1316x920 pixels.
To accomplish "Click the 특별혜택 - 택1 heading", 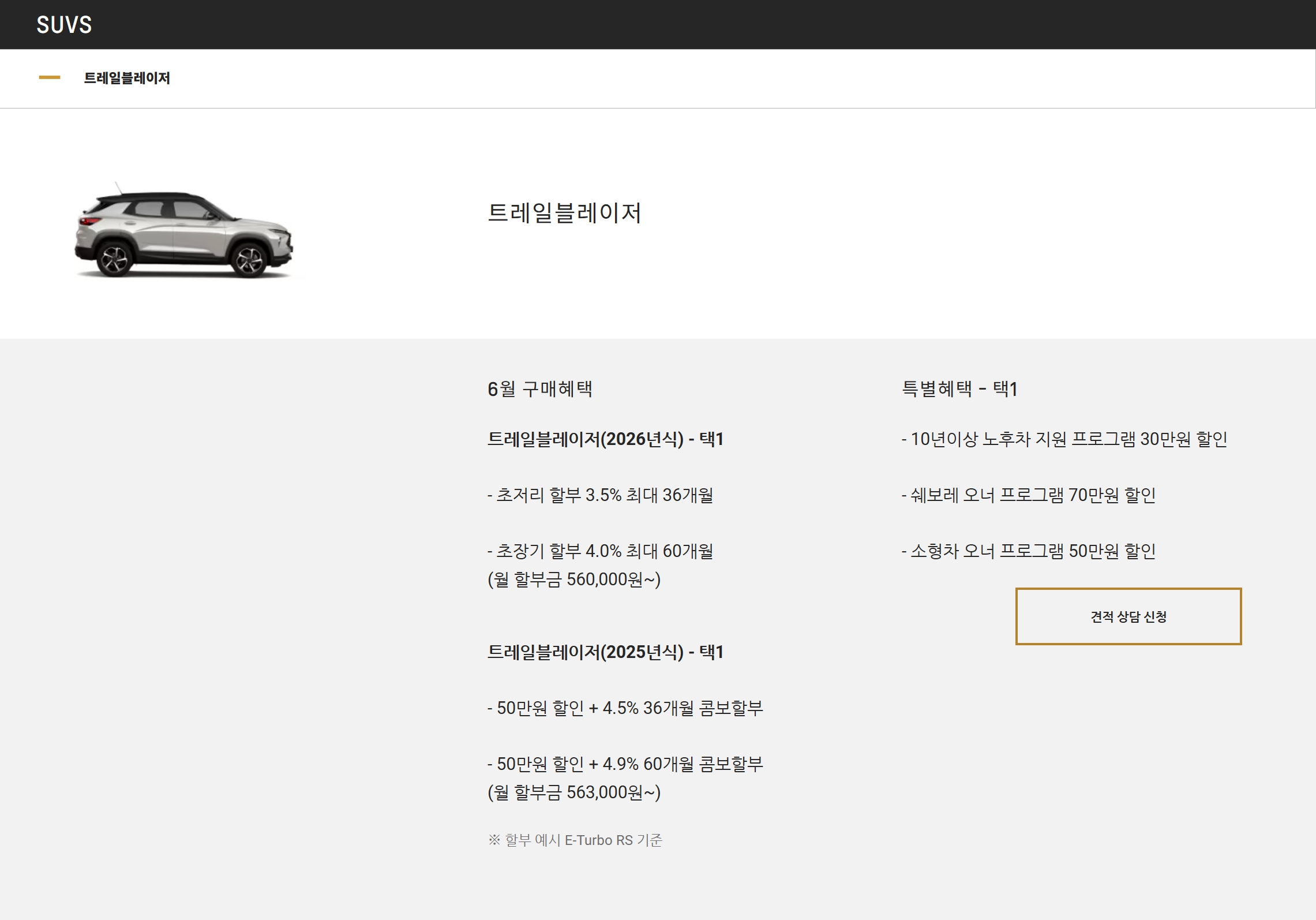I will (x=959, y=389).
